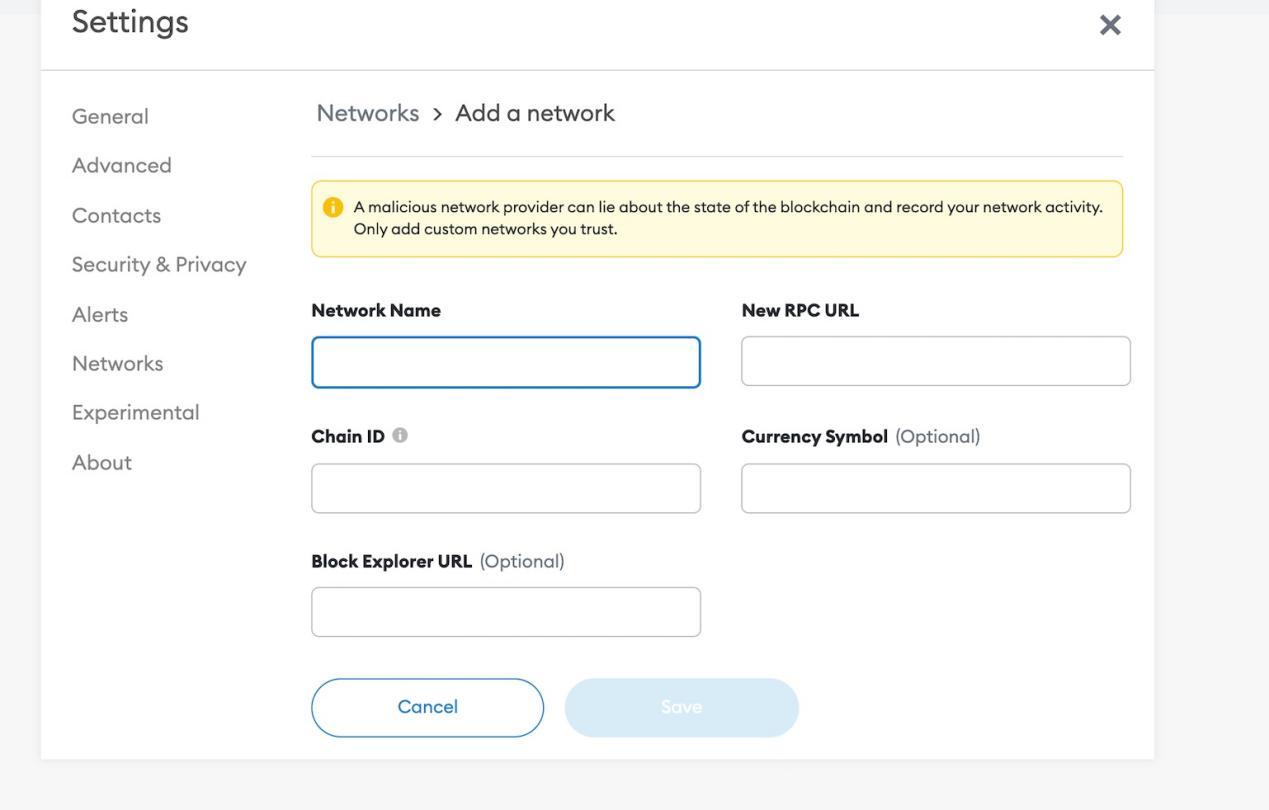
Task: Open the About section
Action: coord(102,462)
